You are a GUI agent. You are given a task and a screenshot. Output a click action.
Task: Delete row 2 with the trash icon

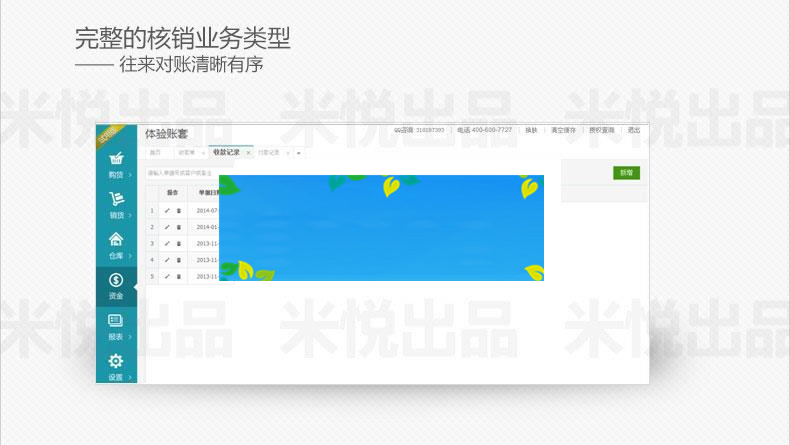(179, 227)
